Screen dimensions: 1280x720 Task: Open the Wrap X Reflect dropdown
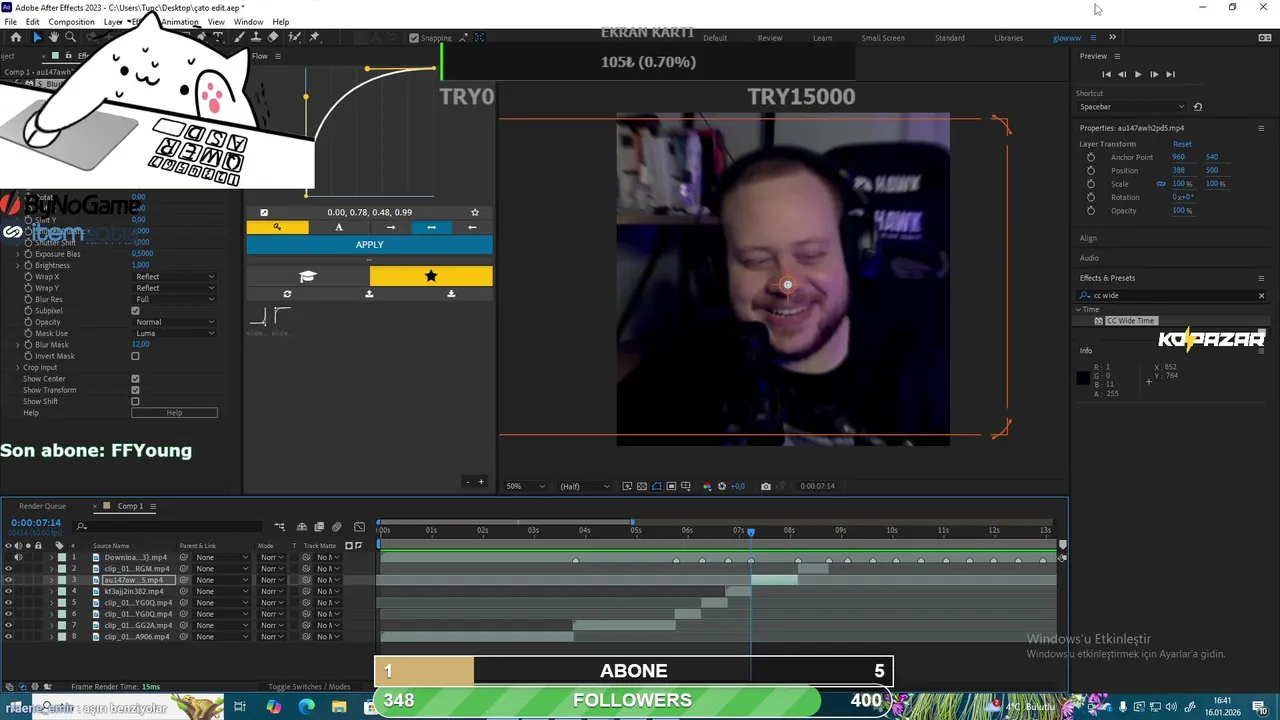[x=174, y=277]
